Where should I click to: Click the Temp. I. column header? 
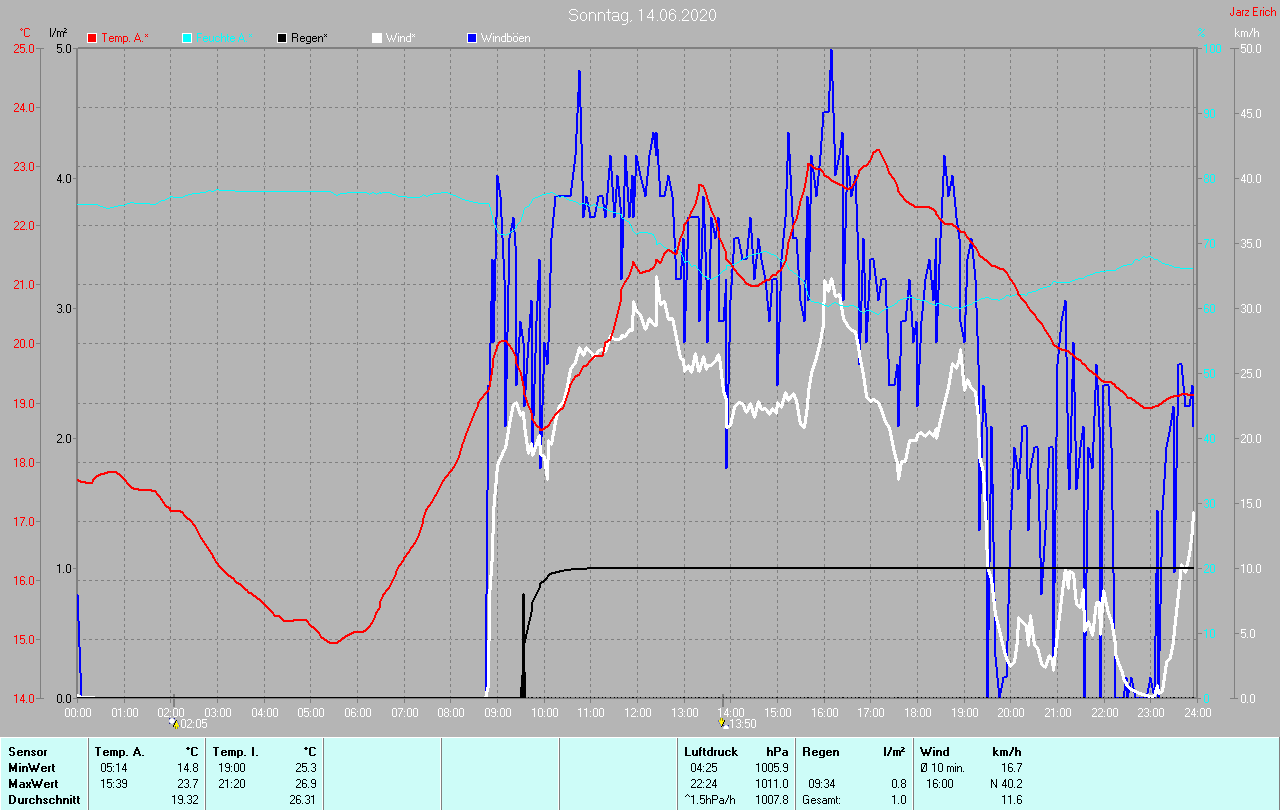tap(235, 751)
